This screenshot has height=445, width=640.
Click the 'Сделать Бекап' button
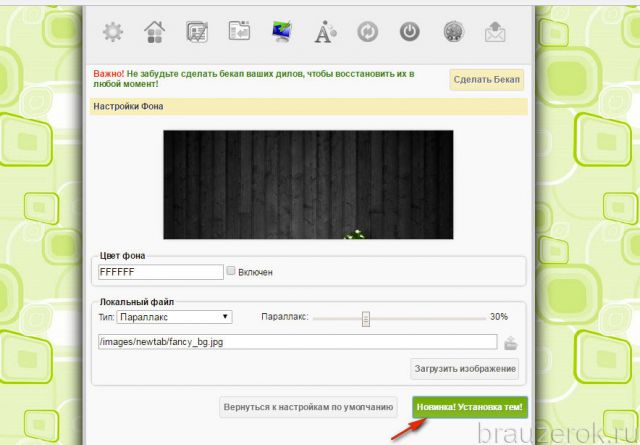487,80
